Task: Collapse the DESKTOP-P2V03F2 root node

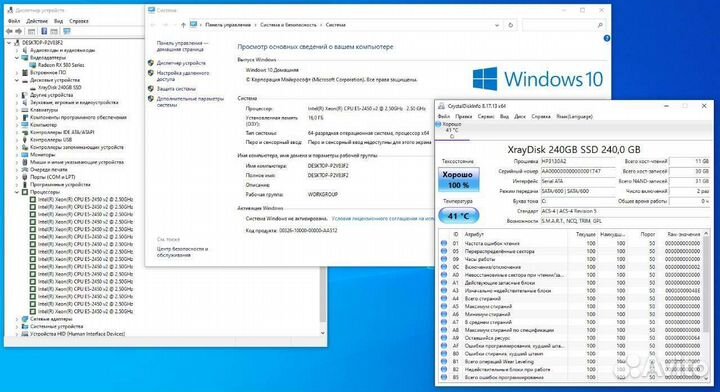Action: [x=9, y=43]
